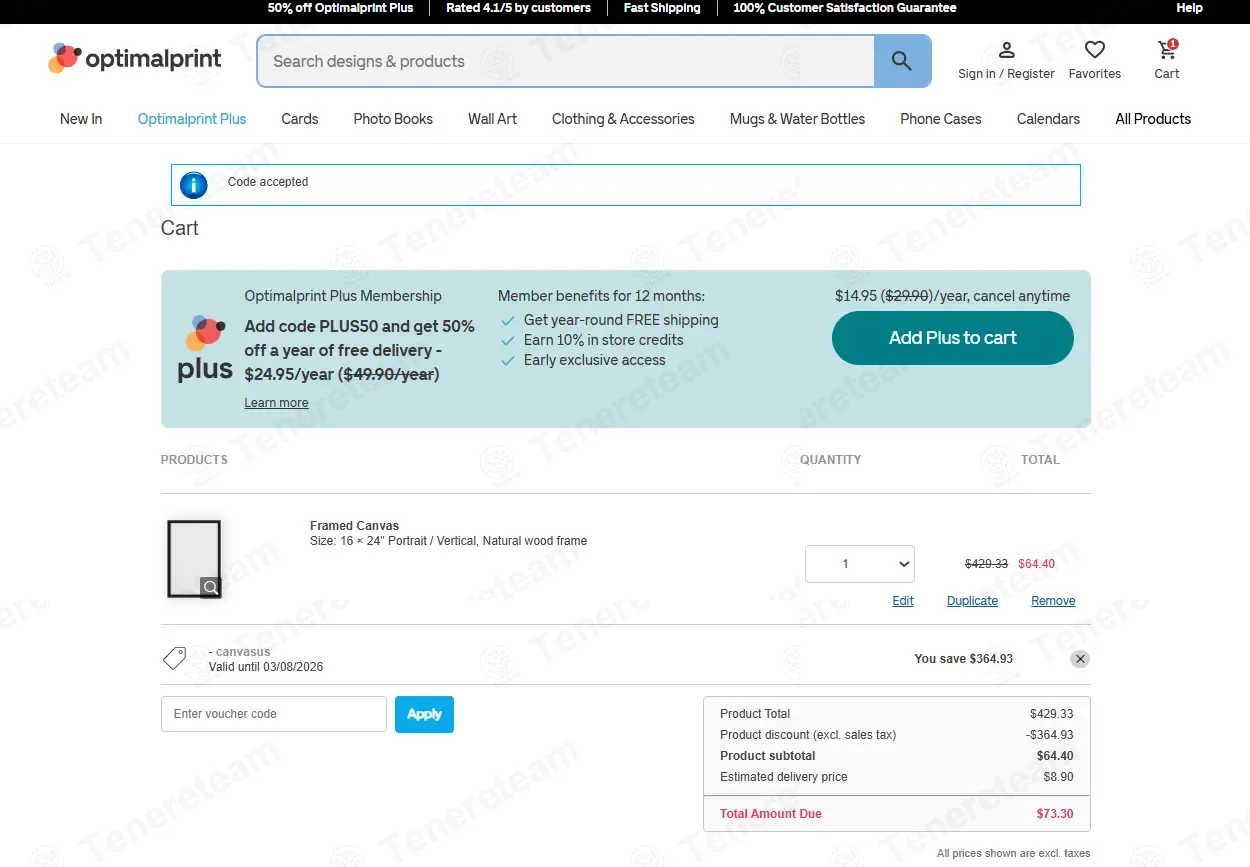Click Duplicate for the Framed Canvas
Screen dimensions: 1250x867
972,601
